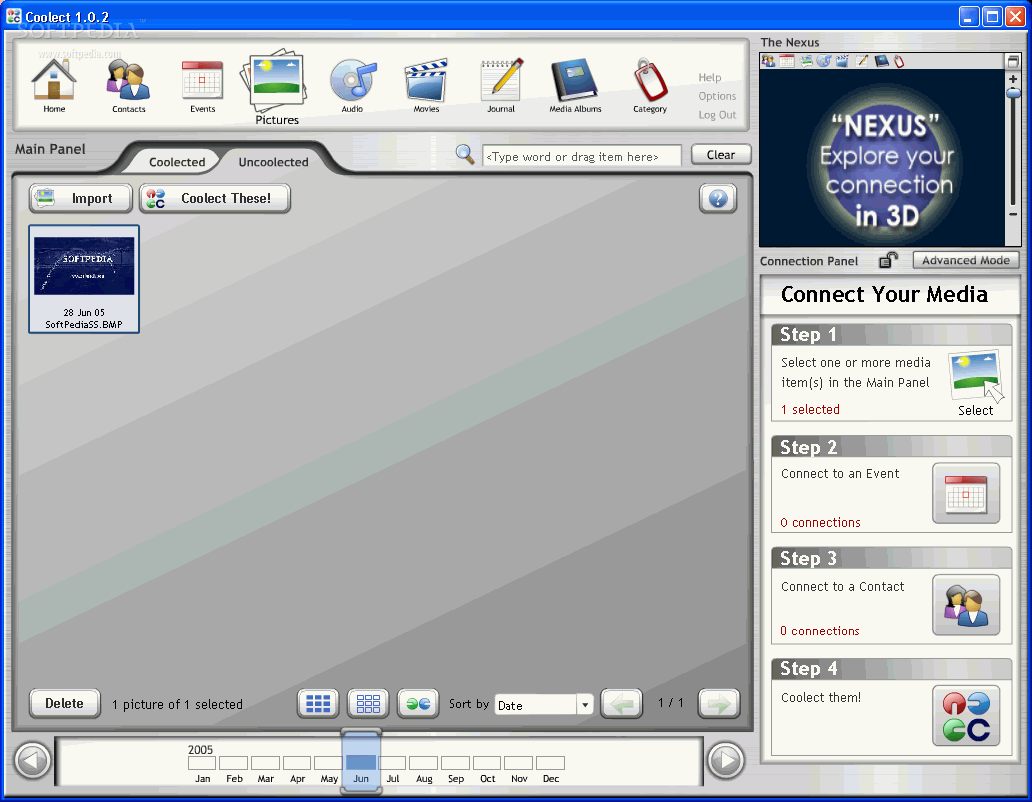The height and width of the screenshot is (802, 1032).
Task: Open the Events calendar section
Action: (x=202, y=86)
